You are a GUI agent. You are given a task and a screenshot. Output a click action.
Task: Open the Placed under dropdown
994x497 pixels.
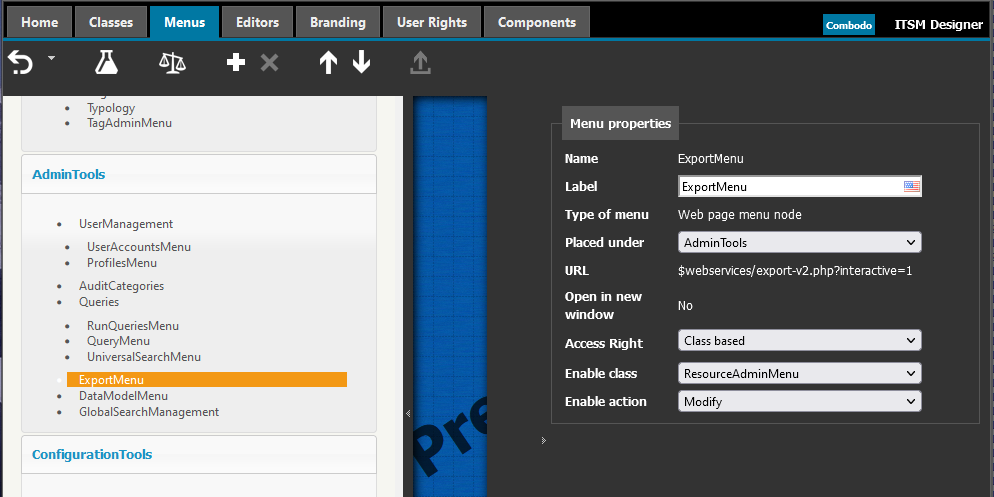click(x=799, y=242)
